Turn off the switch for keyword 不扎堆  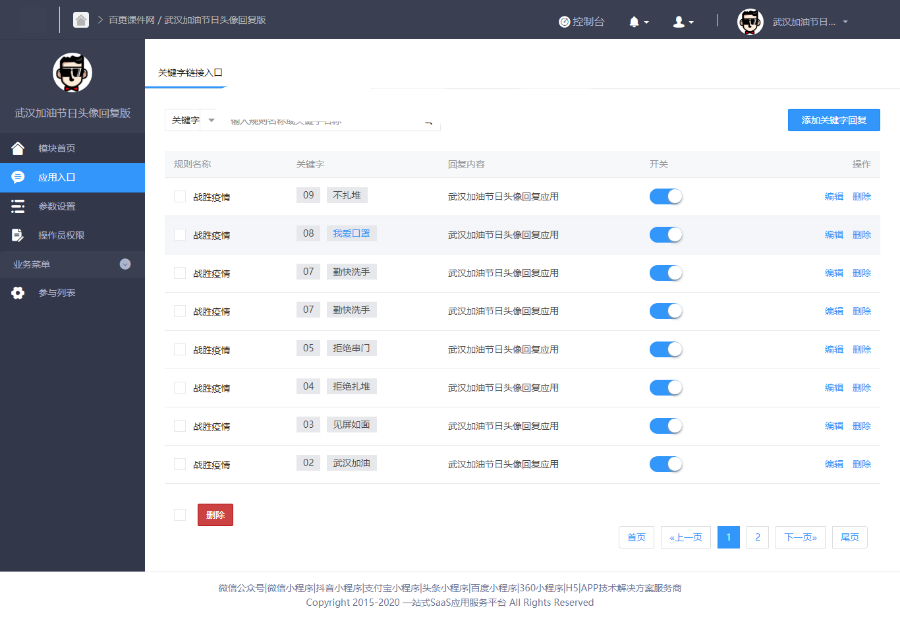click(x=665, y=196)
